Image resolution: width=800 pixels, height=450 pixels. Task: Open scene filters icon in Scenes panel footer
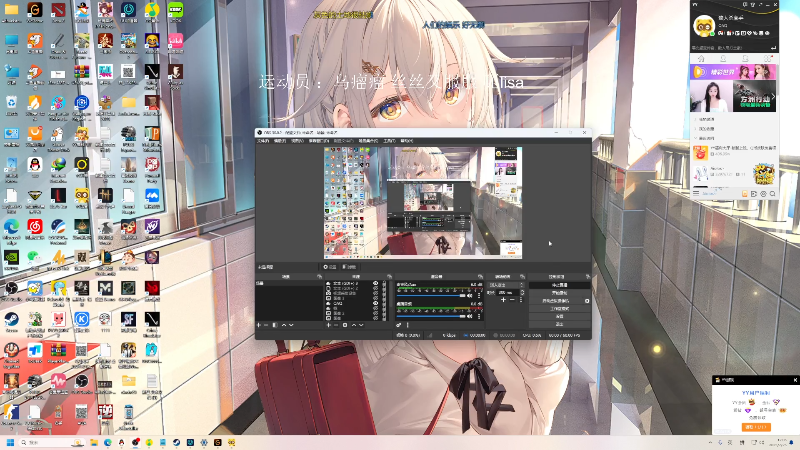coord(275,325)
